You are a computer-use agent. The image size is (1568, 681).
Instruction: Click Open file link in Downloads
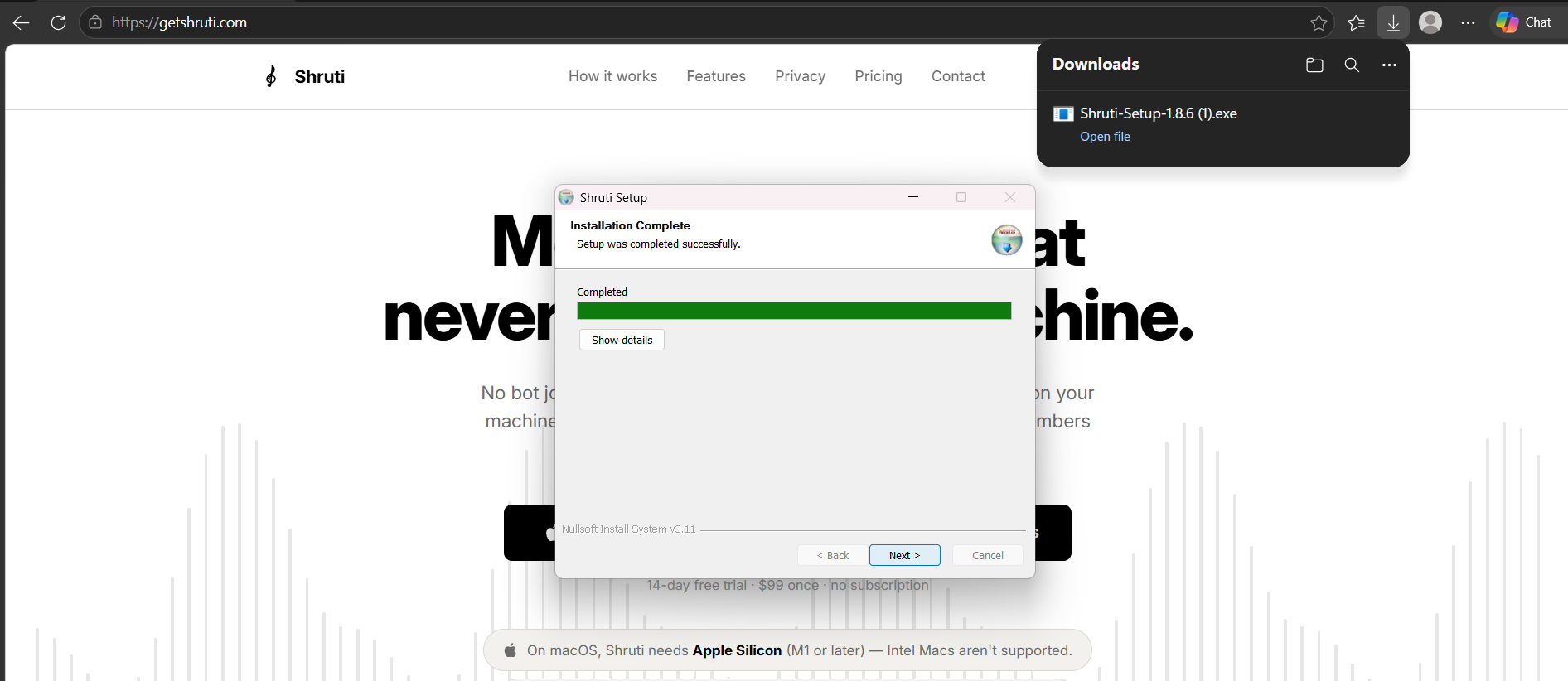pyautogui.click(x=1105, y=137)
